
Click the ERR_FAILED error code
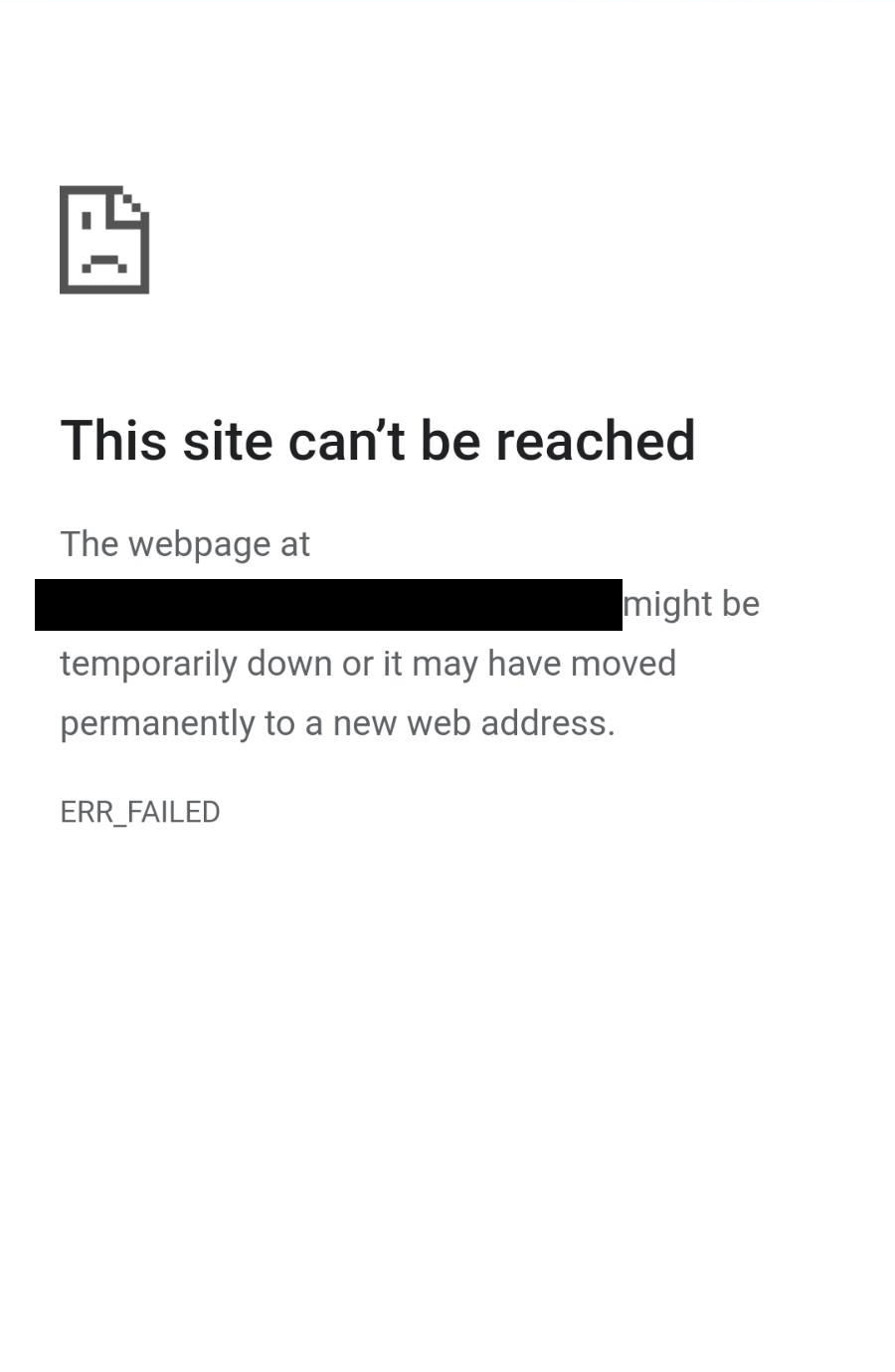point(140,812)
